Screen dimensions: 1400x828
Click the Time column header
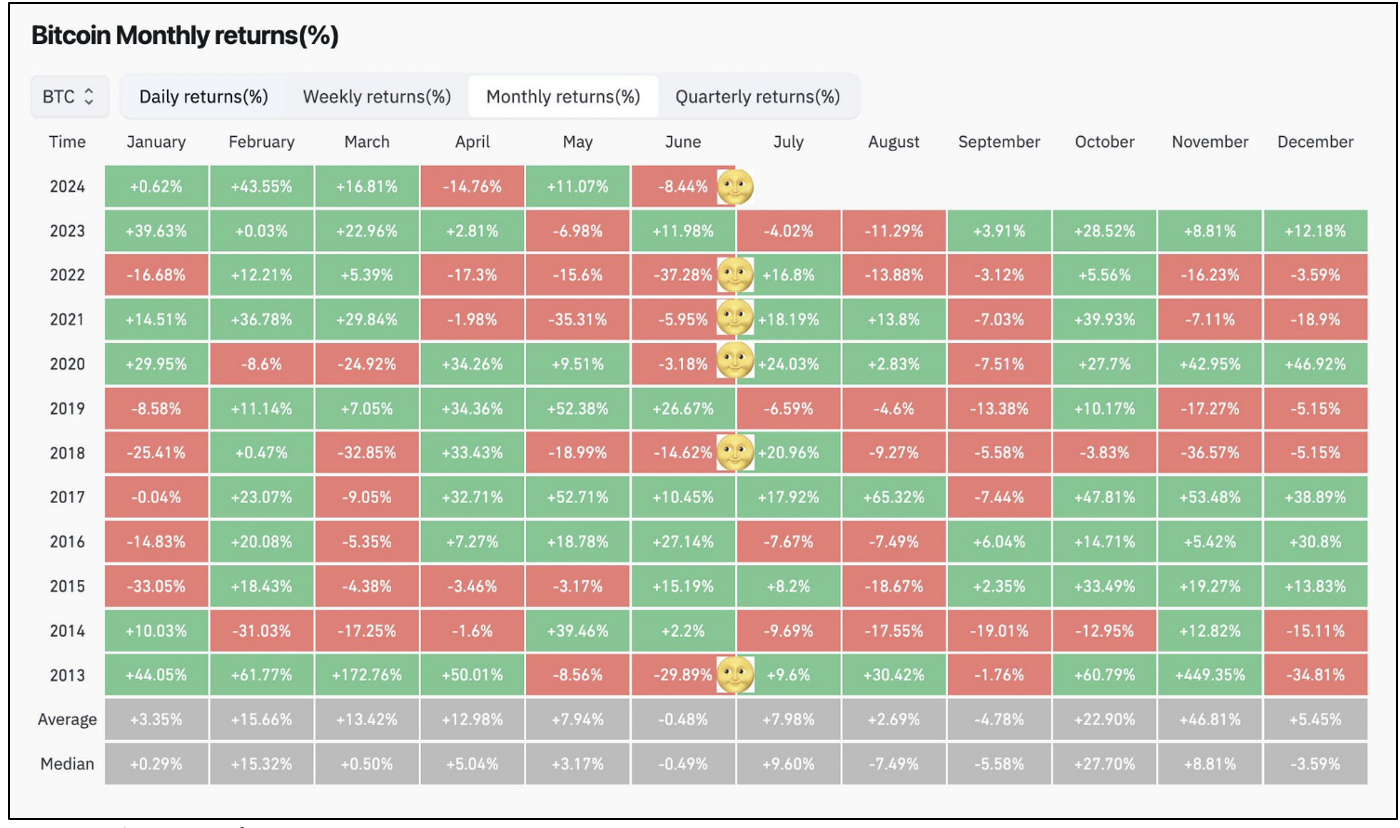coord(68,142)
